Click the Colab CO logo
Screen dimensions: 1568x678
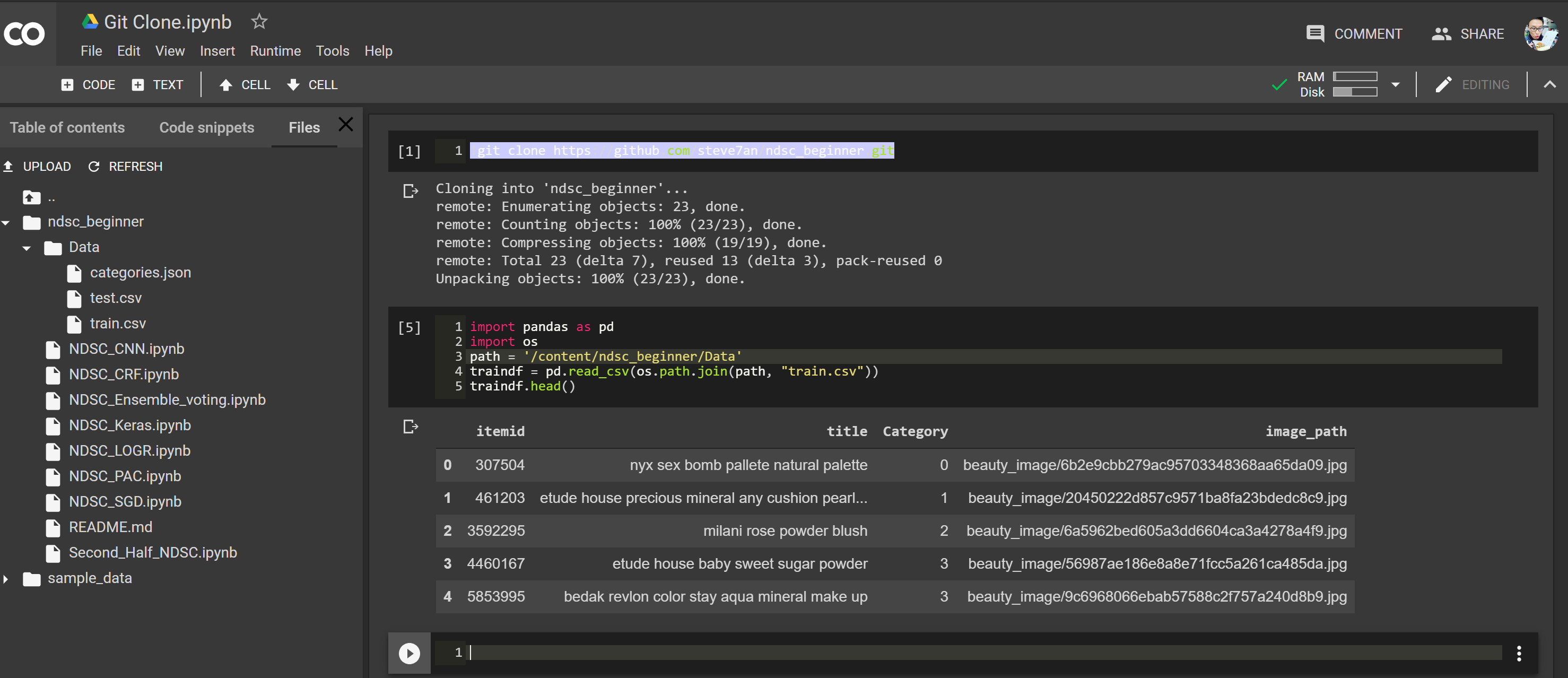click(x=24, y=33)
